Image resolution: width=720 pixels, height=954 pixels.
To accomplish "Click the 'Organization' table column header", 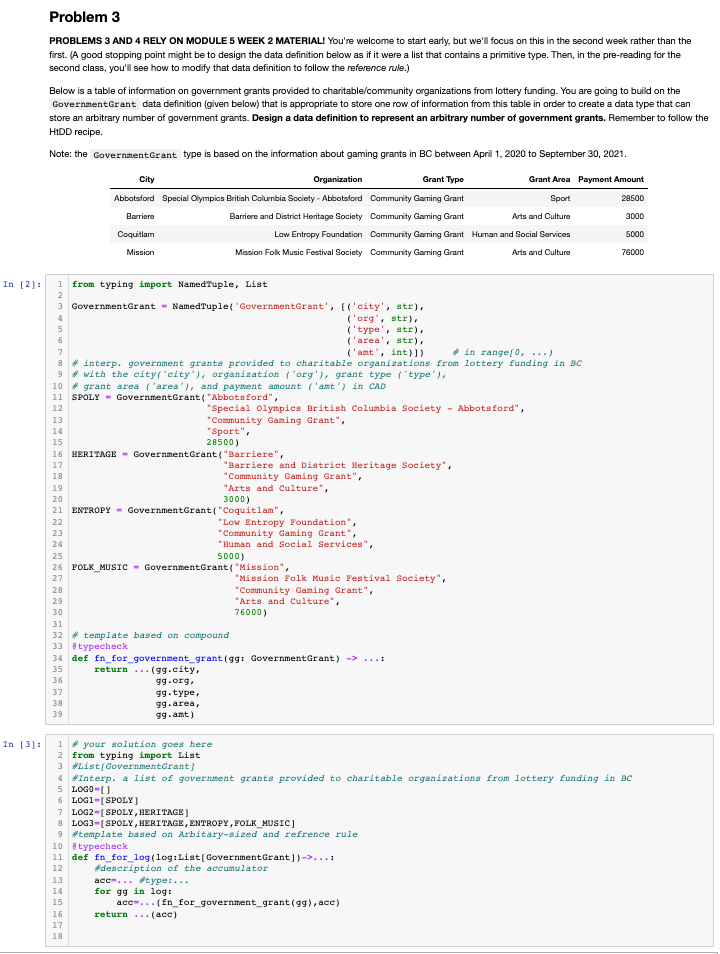I will (337, 179).
